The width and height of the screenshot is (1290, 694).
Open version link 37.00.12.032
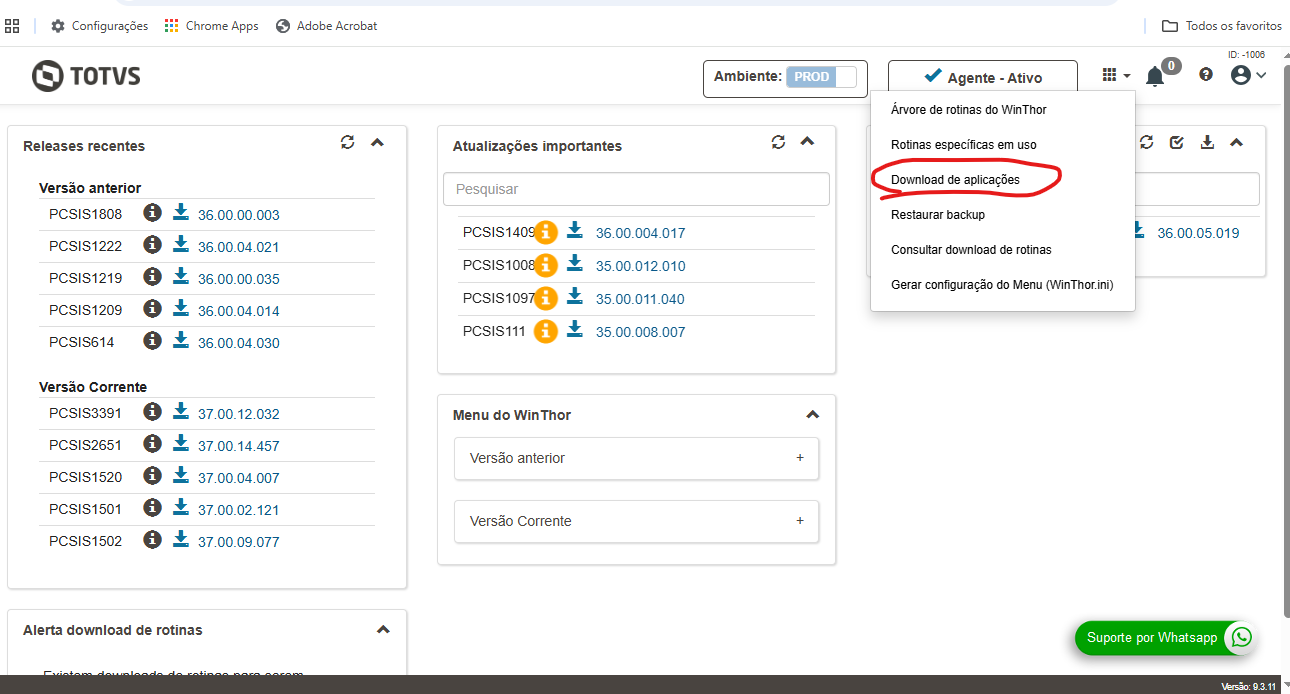pos(239,414)
